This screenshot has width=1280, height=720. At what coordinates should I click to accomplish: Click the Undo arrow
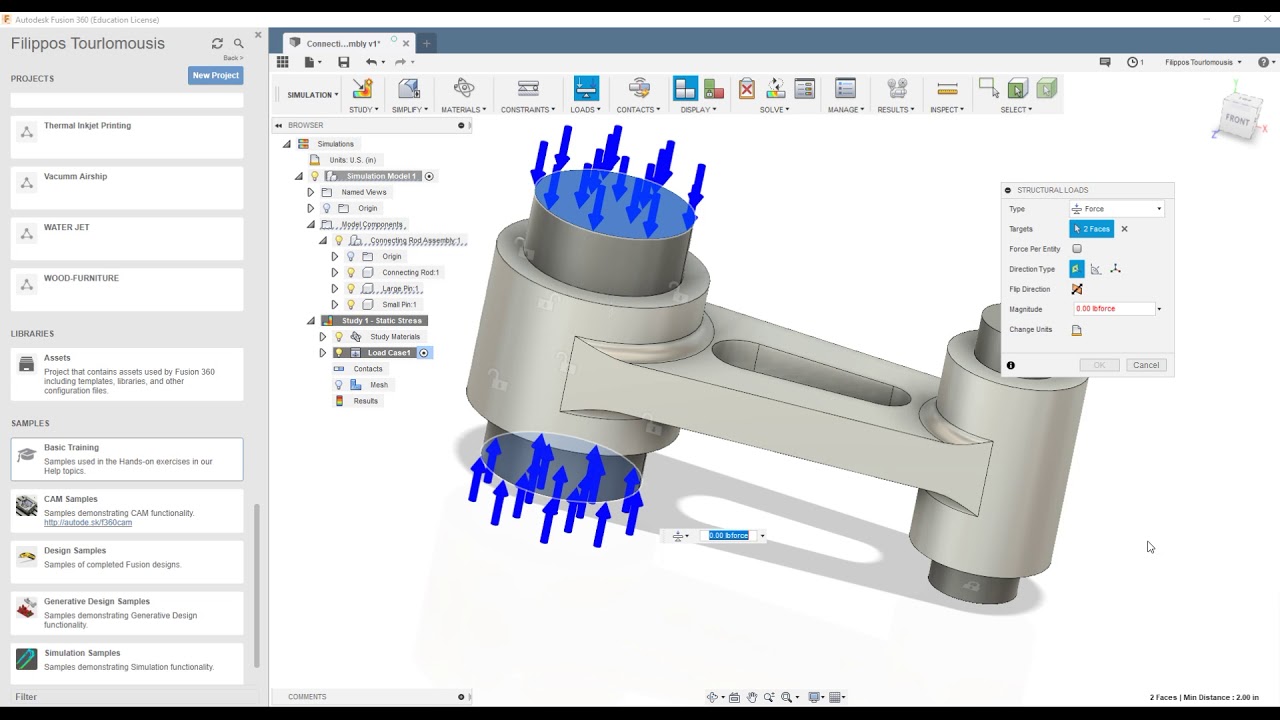point(371,62)
